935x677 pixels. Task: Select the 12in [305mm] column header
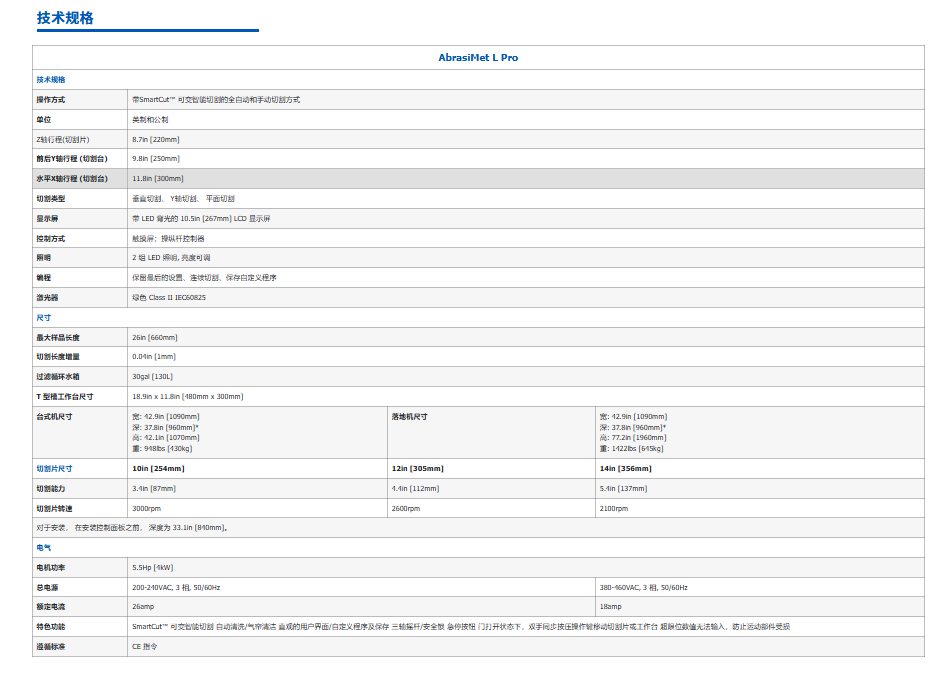click(417, 469)
